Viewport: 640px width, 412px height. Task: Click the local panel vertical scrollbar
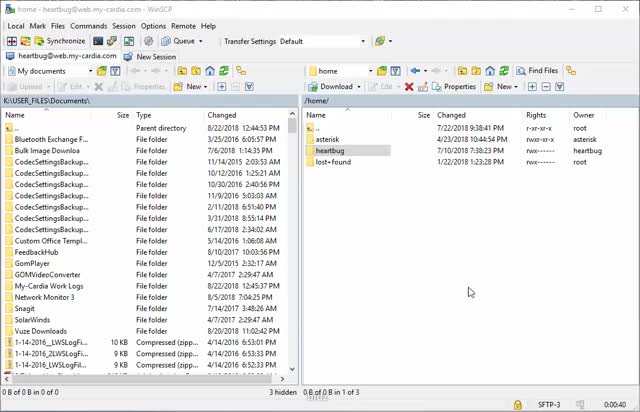(x=292, y=241)
